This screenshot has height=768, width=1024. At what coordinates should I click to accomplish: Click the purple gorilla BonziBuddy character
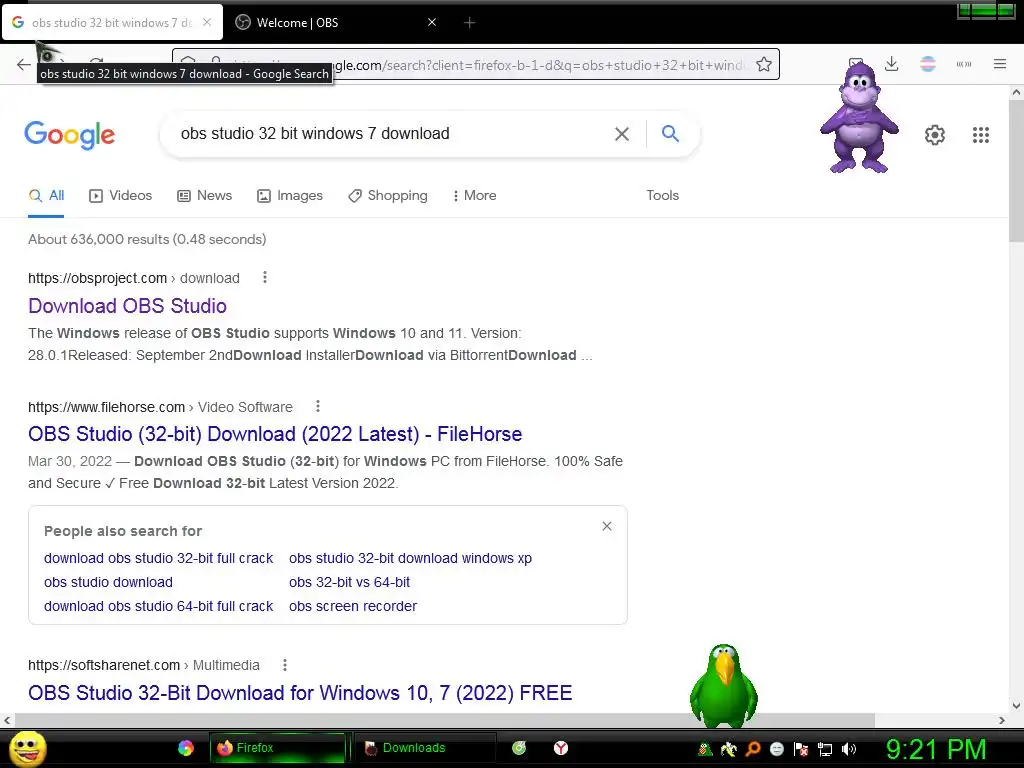[859, 118]
